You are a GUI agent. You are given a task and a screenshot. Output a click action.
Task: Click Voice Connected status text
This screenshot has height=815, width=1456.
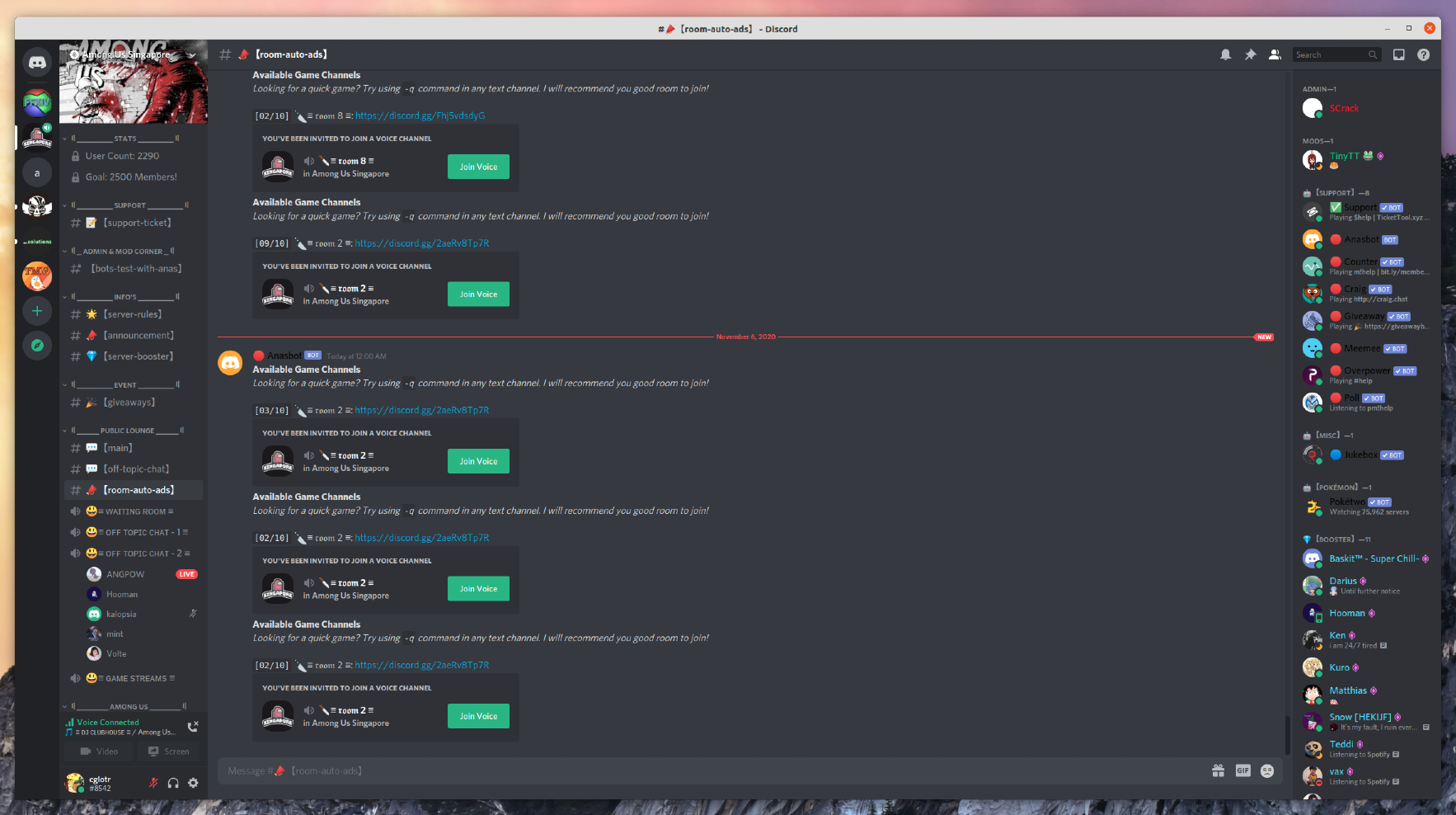coord(108,723)
